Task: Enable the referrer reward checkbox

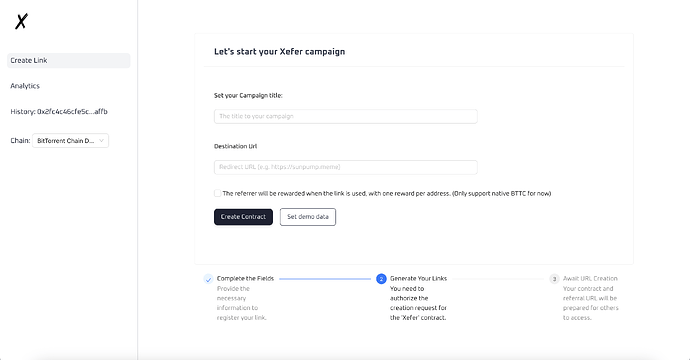Action: click(x=217, y=193)
